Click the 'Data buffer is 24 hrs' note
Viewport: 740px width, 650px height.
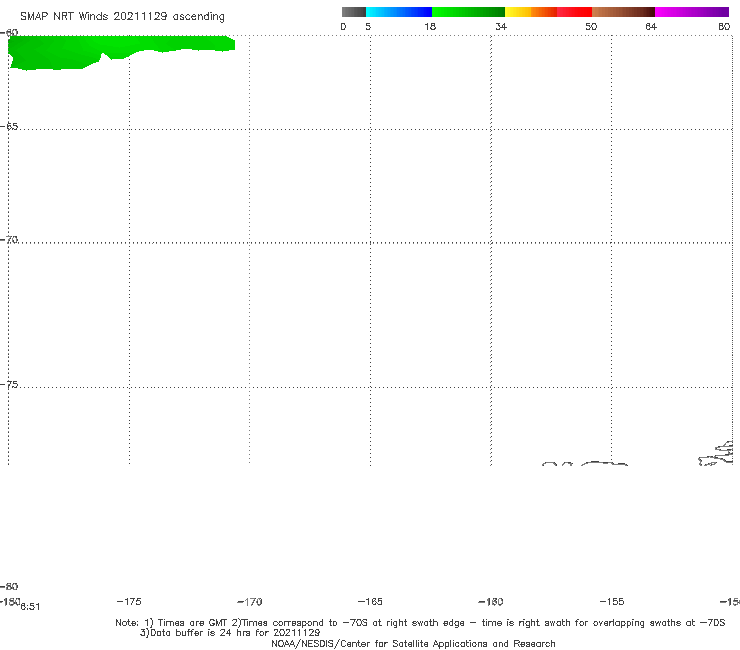pyautogui.click(x=230, y=633)
